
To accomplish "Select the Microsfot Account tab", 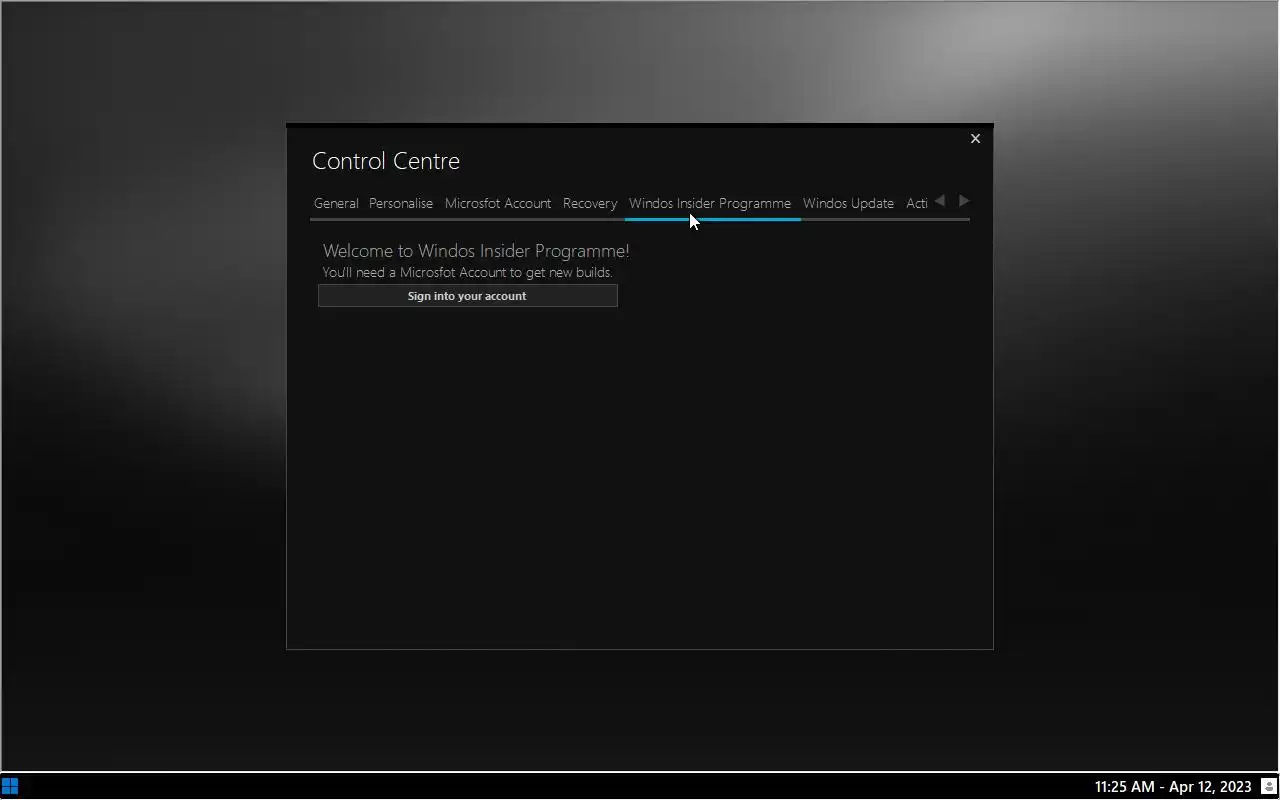I will click(498, 203).
